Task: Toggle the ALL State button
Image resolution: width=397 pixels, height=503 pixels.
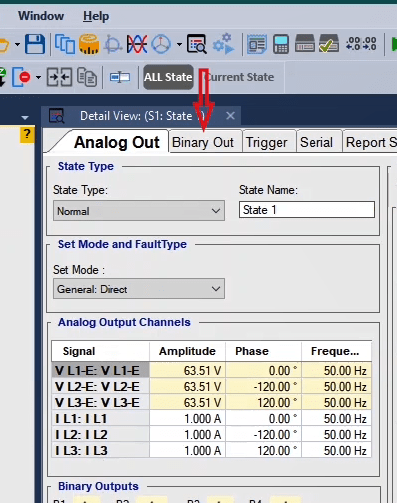Action: pyautogui.click(x=168, y=77)
